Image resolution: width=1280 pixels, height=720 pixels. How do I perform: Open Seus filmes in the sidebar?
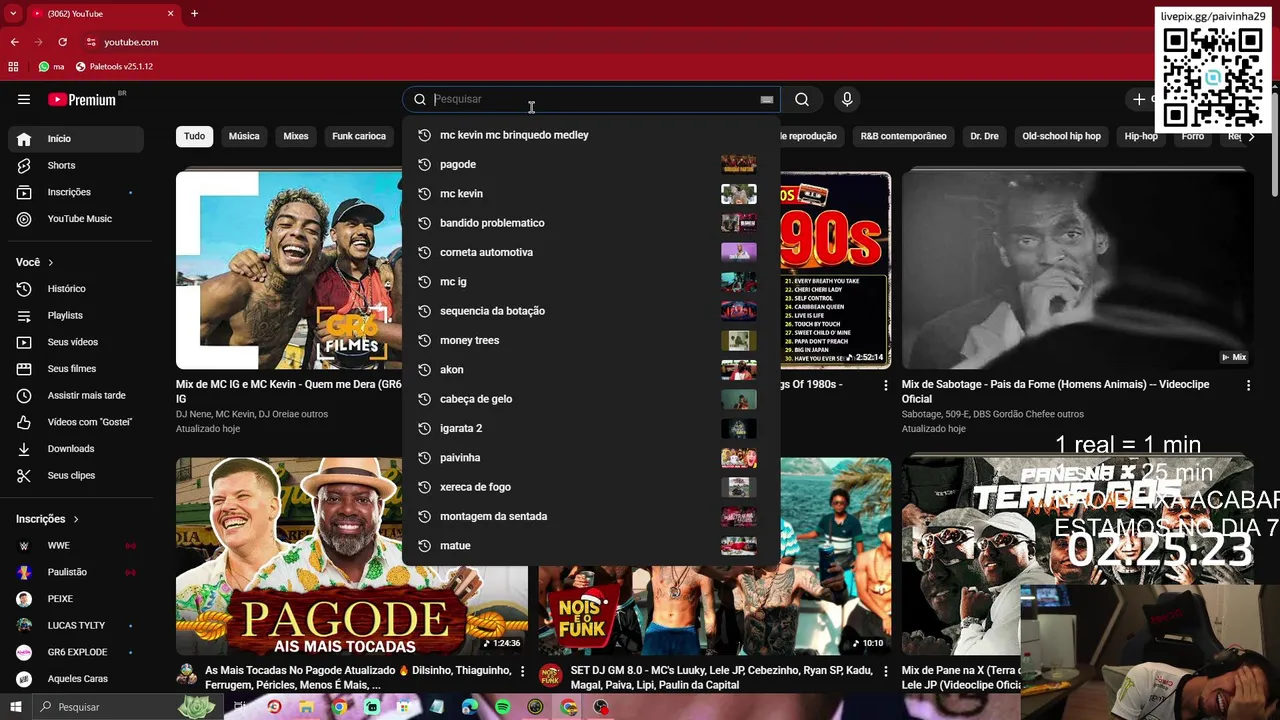[76, 369]
